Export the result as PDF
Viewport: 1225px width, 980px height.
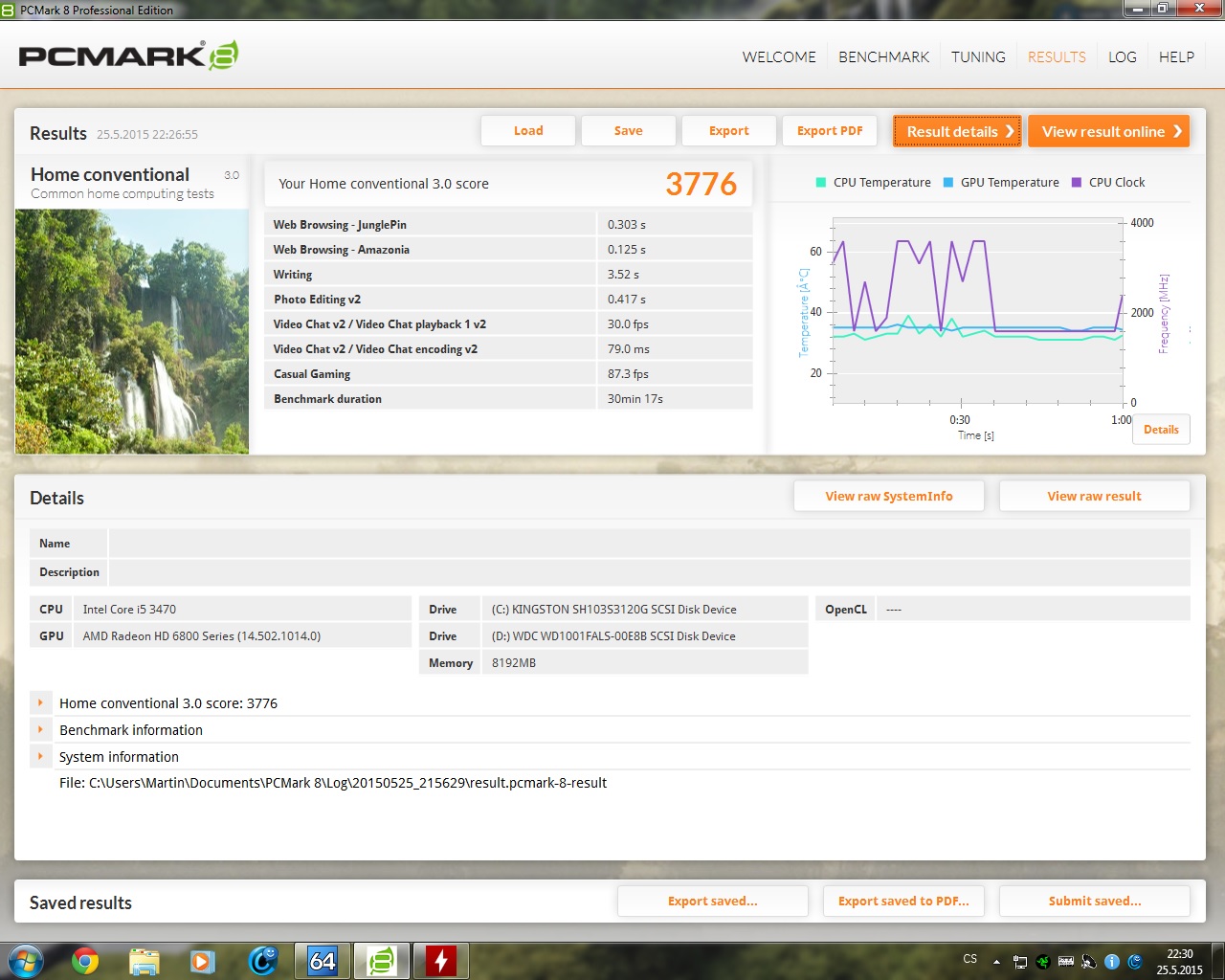pos(830,131)
